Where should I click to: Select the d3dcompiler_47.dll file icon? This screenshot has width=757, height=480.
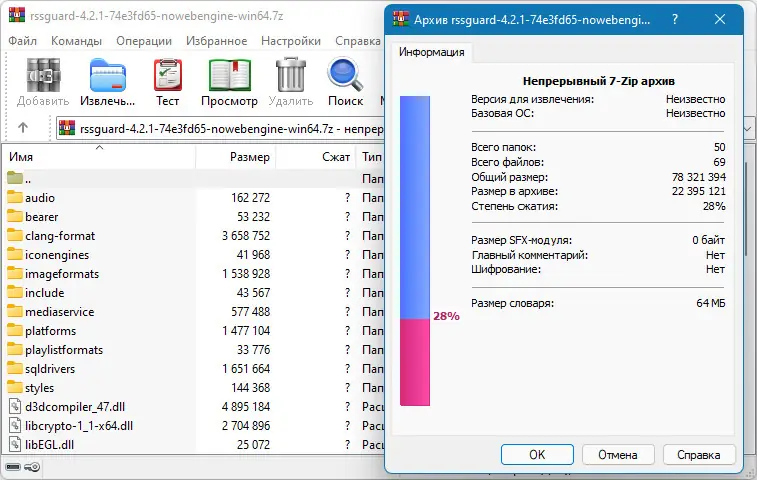coord(15,406)
